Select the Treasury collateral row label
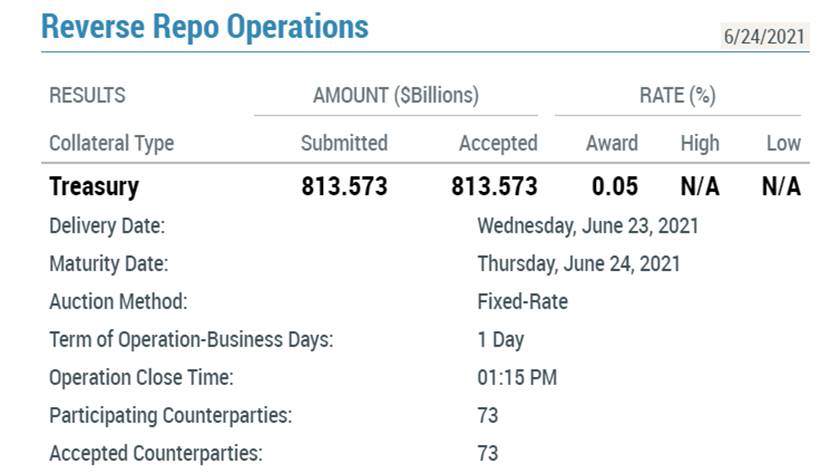830x473 pixels. [94, 187]
